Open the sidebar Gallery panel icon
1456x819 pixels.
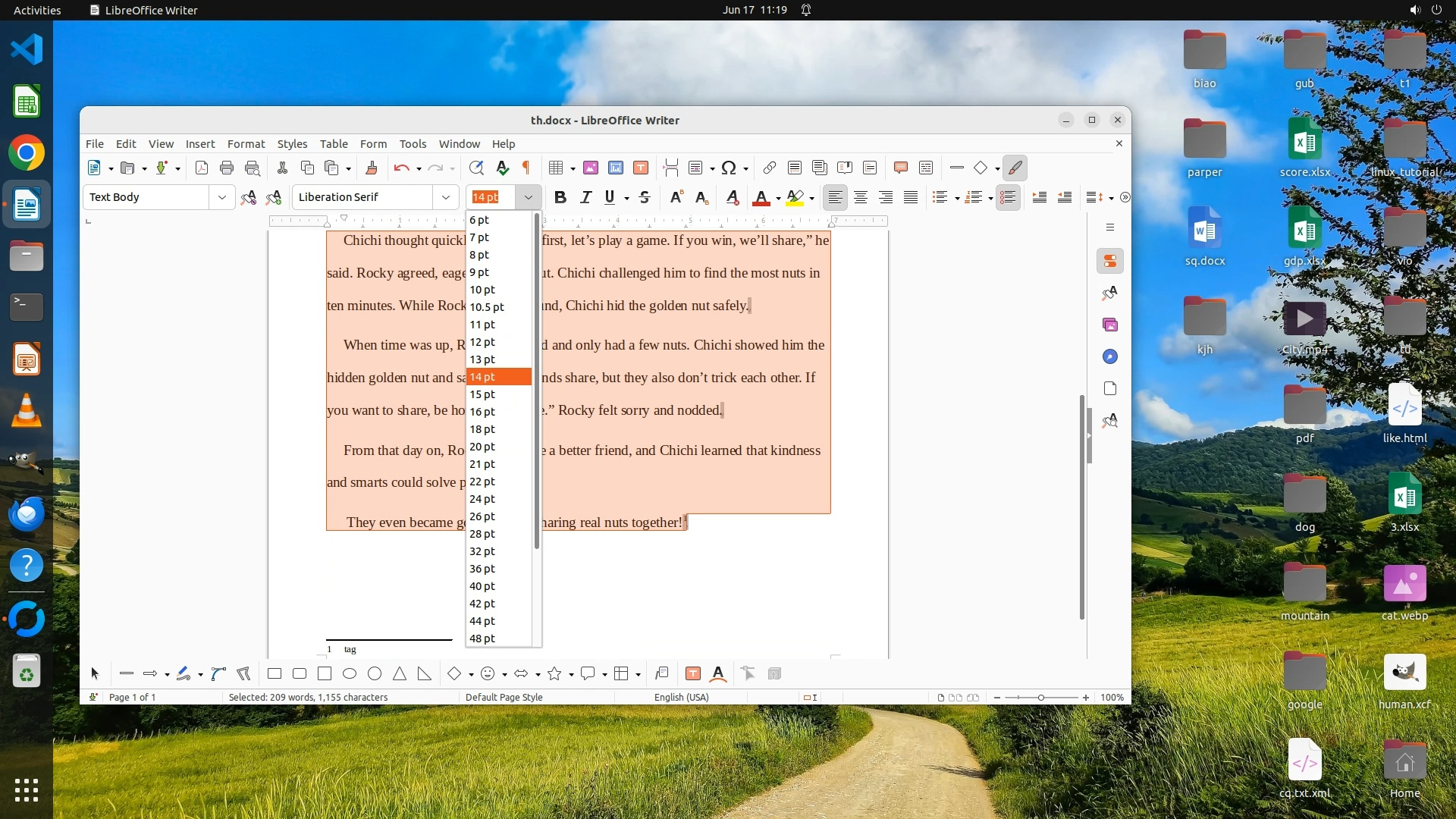[x=1110, y=325]
